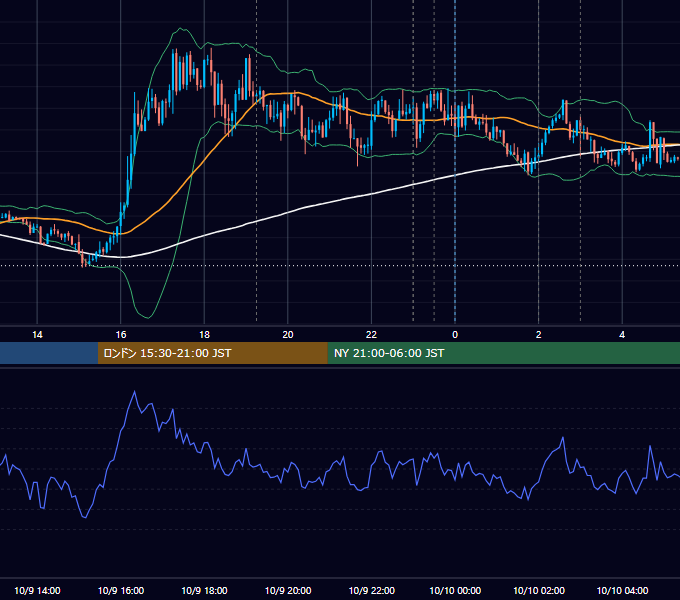Click the 10/10 02:00 time label

(539, 590)
